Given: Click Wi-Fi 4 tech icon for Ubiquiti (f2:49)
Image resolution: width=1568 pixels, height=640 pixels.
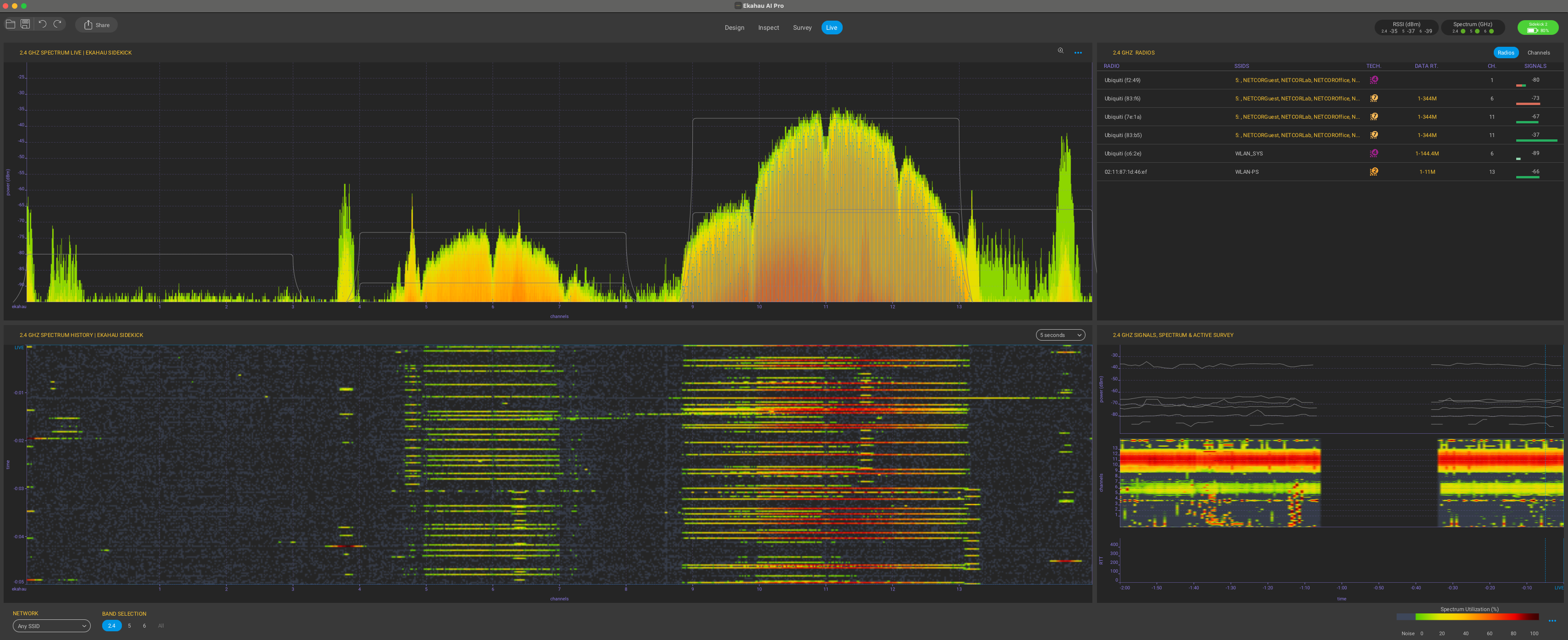Looking at the screenshot, I should (x=1374, y=80).
